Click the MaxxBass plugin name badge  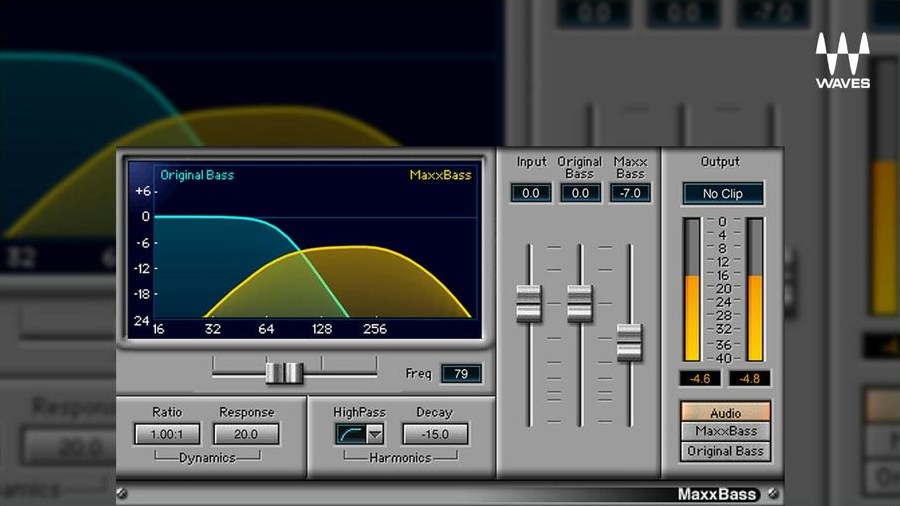pyautogui.click(x=716, y=494)
